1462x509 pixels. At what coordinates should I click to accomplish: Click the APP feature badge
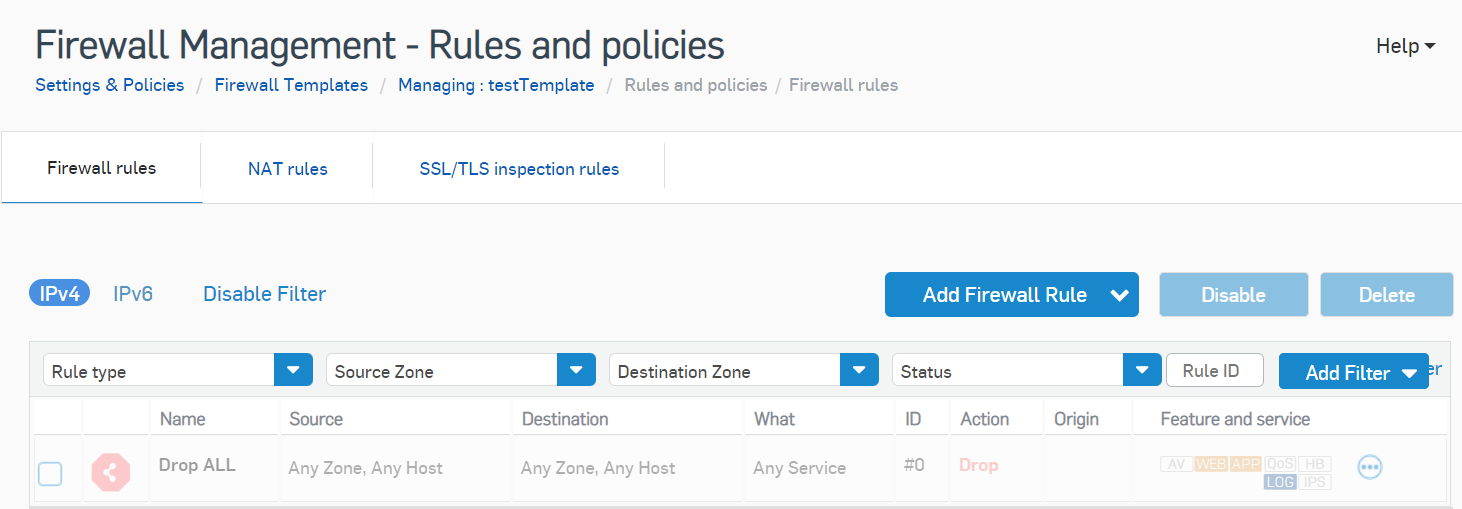[x=1245, y=464]
